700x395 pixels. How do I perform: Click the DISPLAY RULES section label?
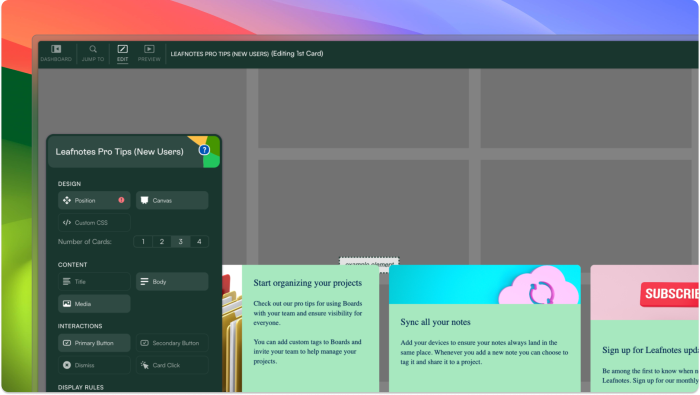tap(81, 387)
